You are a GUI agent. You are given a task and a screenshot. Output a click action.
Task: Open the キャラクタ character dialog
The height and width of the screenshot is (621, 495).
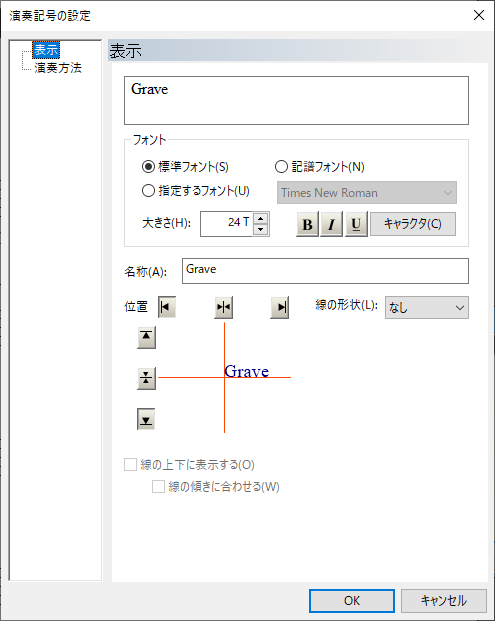pos(413,224)
